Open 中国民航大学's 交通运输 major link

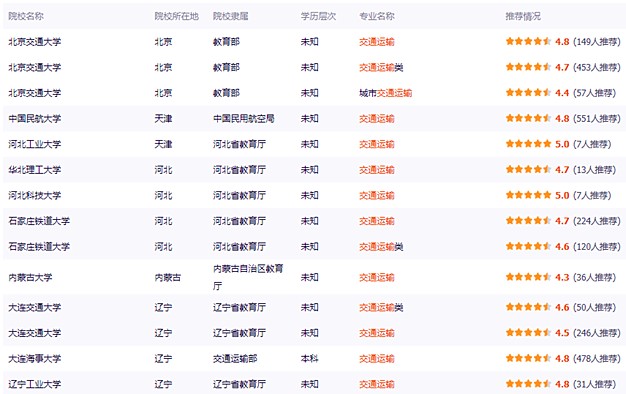point(376,119)
